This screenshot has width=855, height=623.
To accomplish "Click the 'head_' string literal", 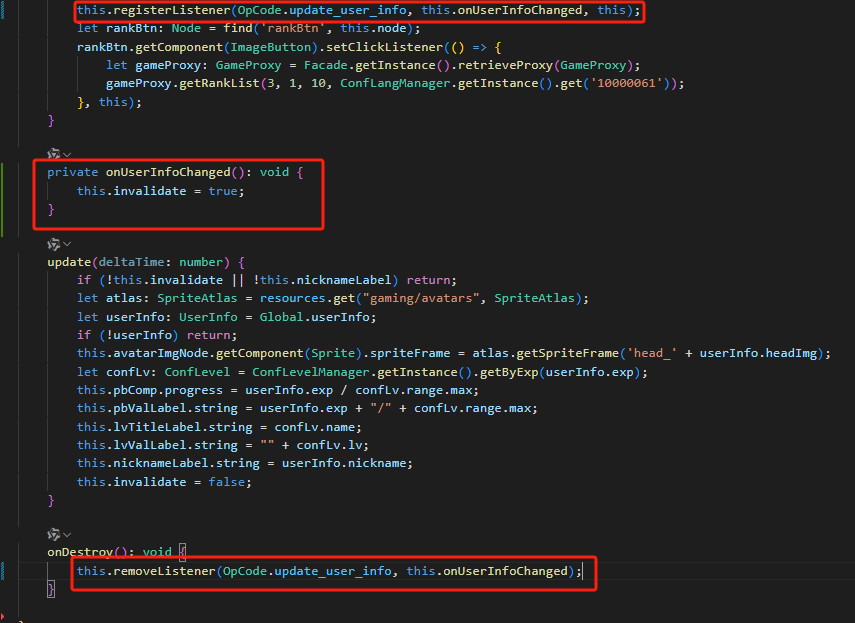I will coord(652,353).
